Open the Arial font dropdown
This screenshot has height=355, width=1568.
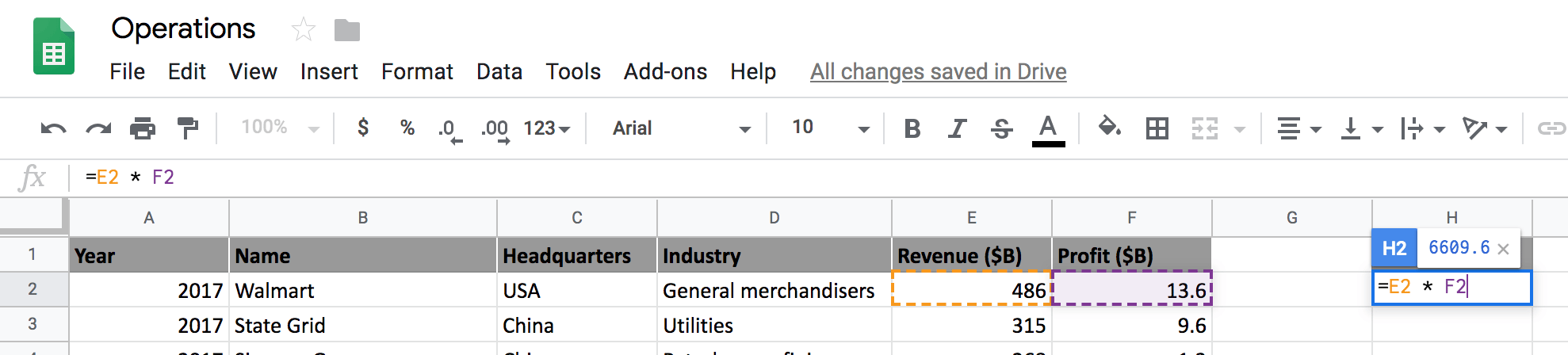pyautogui.click(x=682, y=128)
